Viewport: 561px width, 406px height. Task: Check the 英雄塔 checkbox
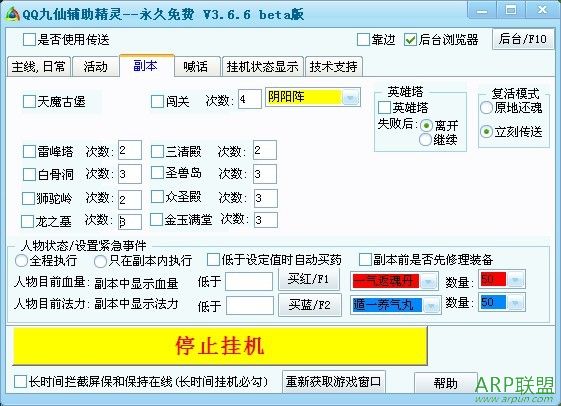(x=384, y=107)
